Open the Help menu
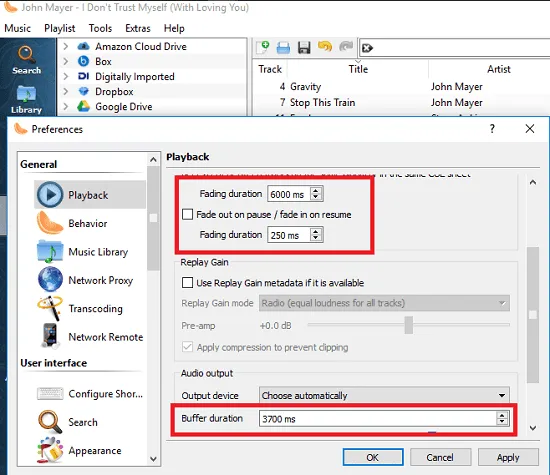The height and width of the screenshot is (475, 550). [174, 28]
